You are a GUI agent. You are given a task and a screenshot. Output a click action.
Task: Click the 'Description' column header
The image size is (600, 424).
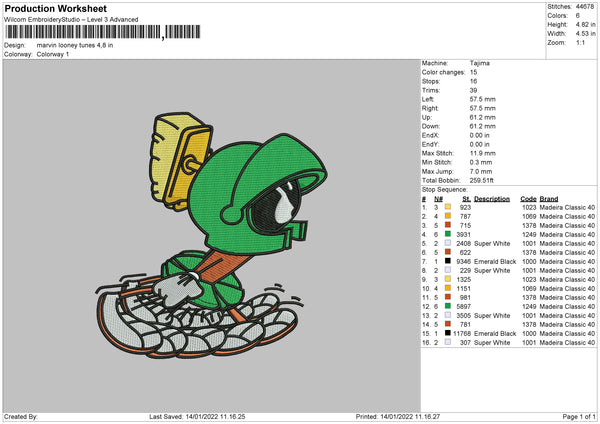[x=492, y=199]
